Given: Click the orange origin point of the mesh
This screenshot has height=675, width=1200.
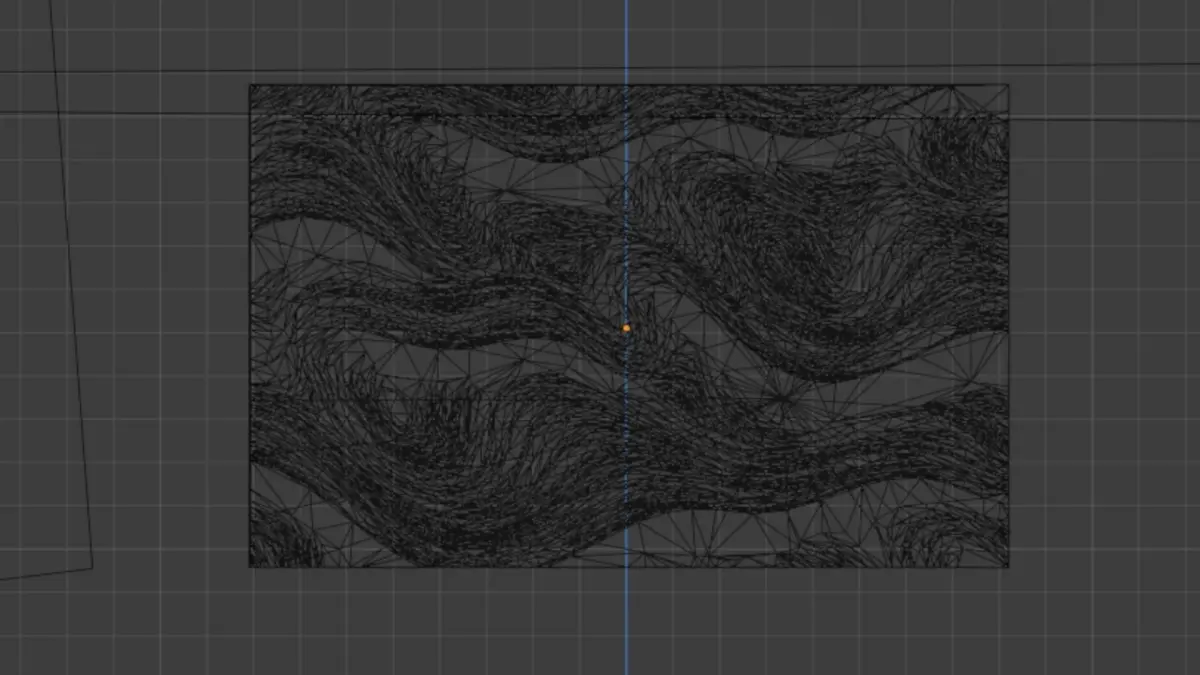Looking at the screenshot, I should (x=627, y=328).
